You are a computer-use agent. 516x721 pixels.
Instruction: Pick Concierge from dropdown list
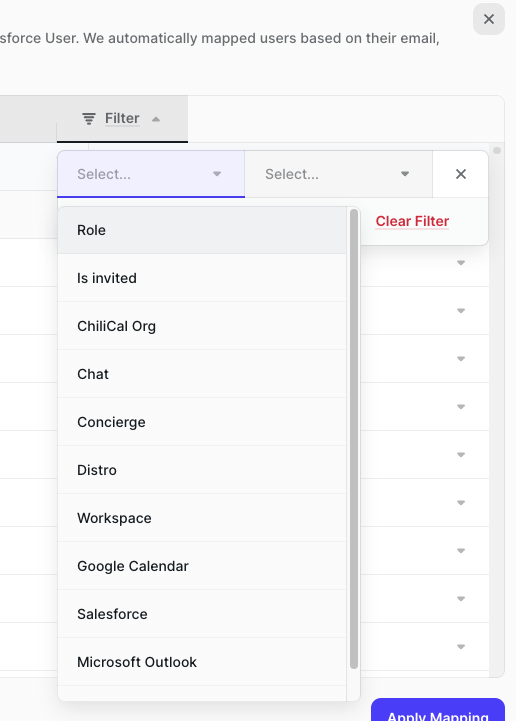(x=202, y=422)
